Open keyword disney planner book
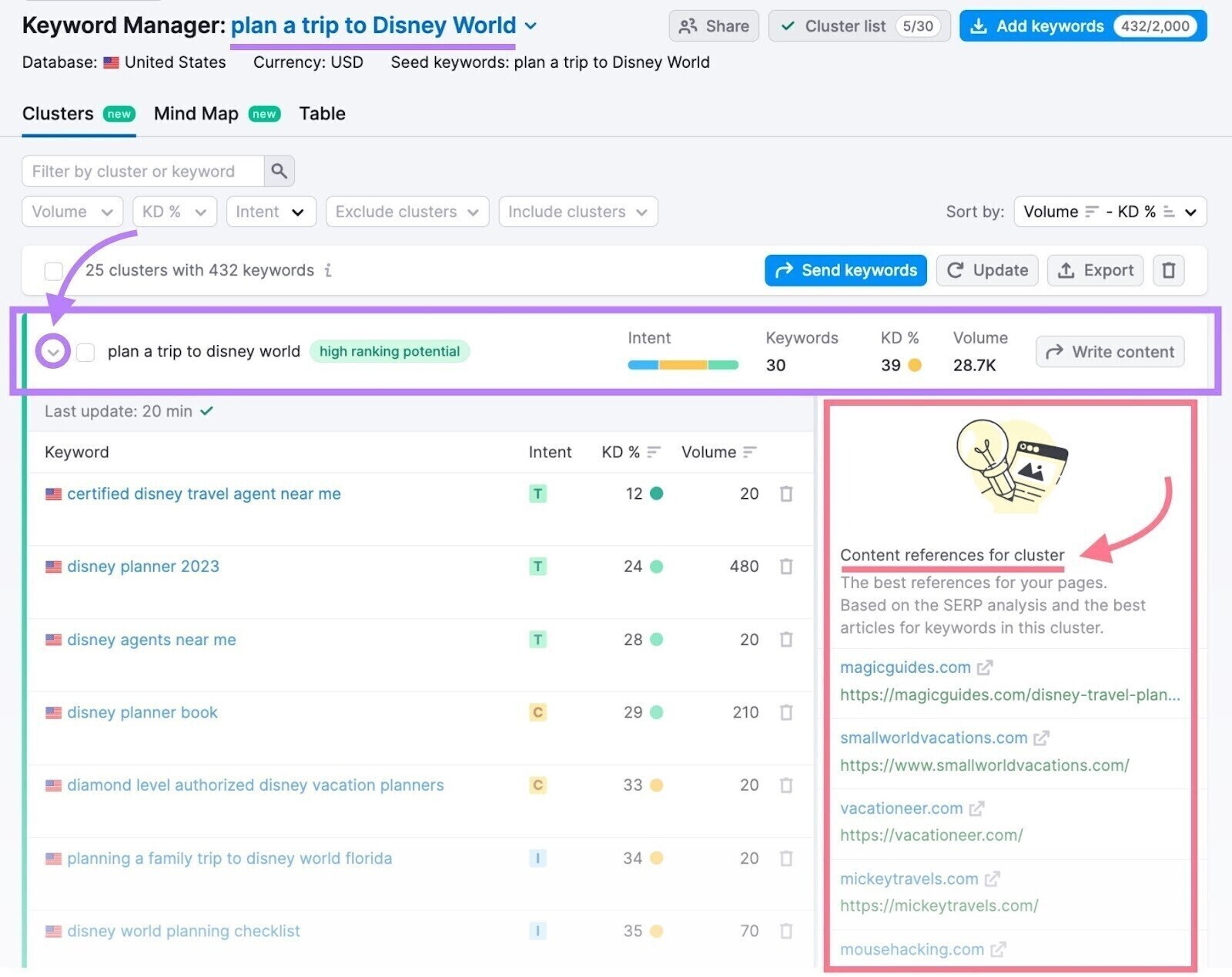Image resolution: width=1232 pixels, height=977 pixels. pyautogui.click(x=142, y=712)
